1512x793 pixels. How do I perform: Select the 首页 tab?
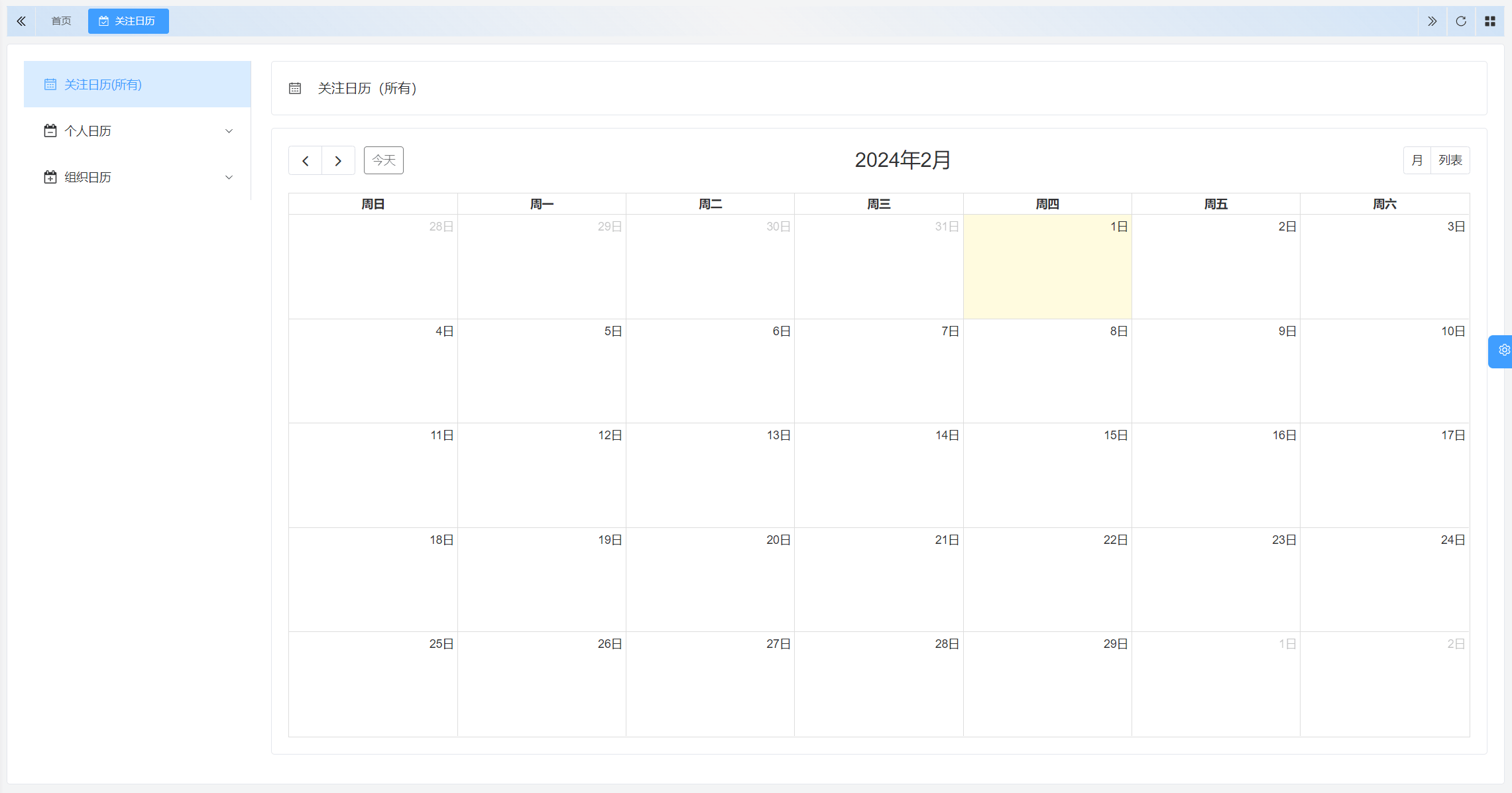pos(61,21)
